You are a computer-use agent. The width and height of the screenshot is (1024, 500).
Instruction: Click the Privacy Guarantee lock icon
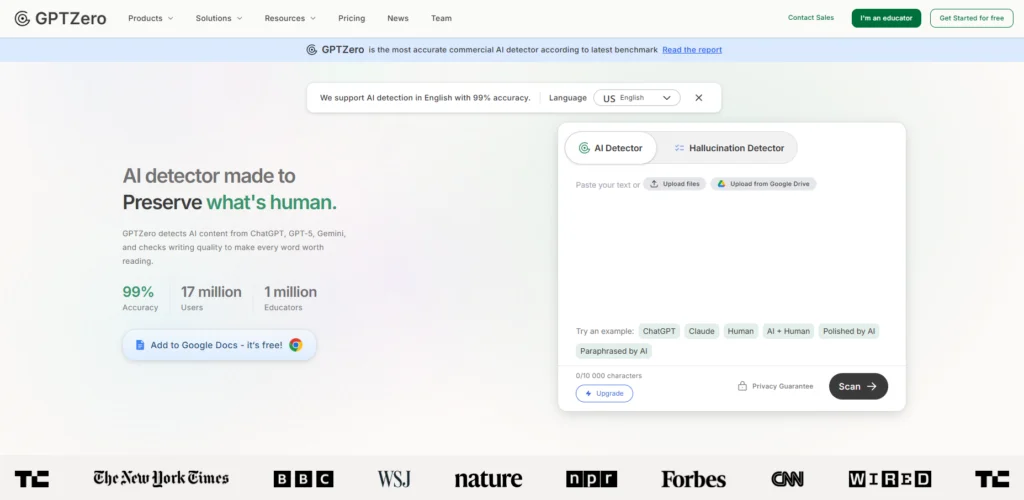(742, 386)
